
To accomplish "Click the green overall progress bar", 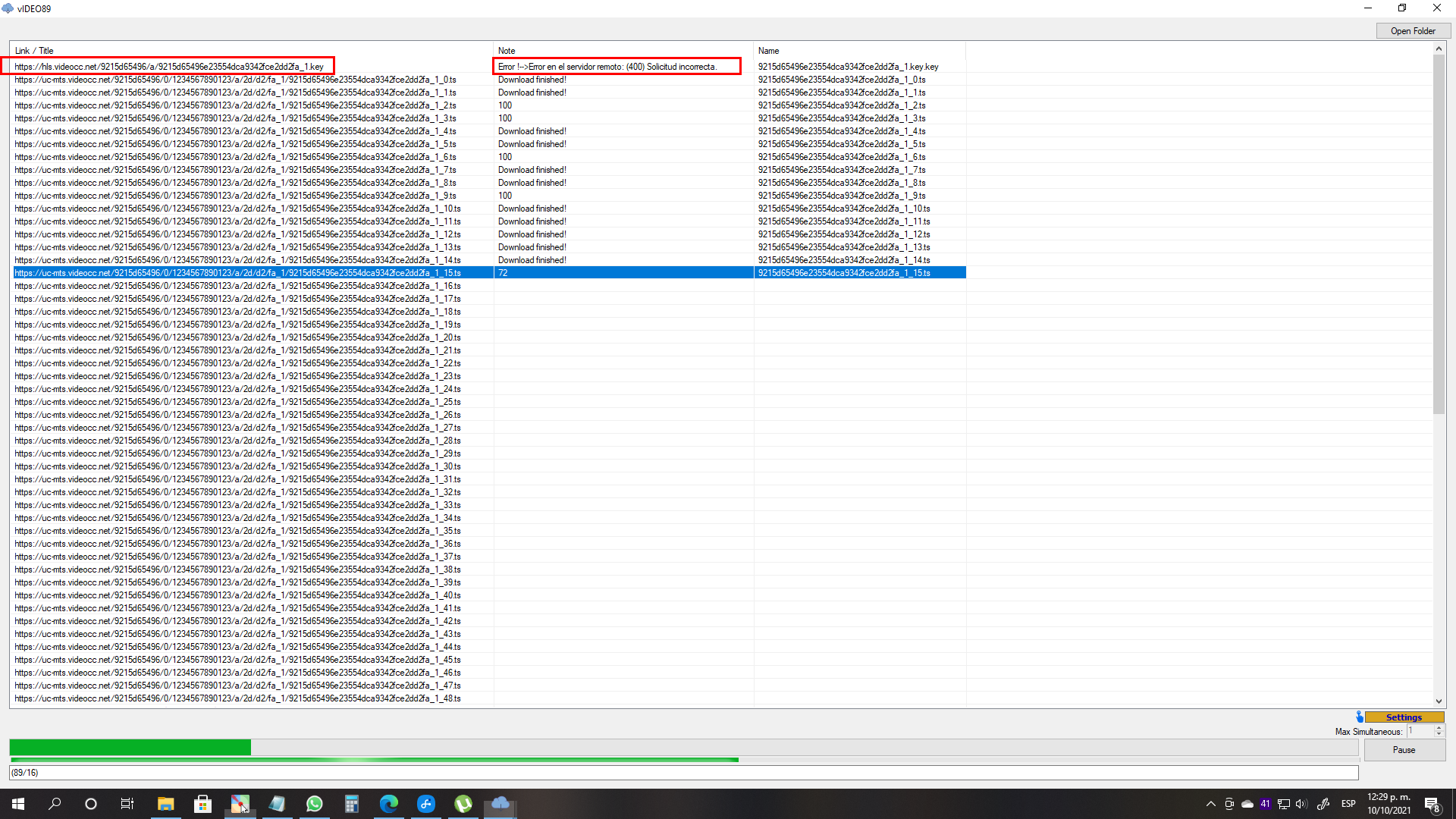I will pyautogui.click(x=129, y=748).
